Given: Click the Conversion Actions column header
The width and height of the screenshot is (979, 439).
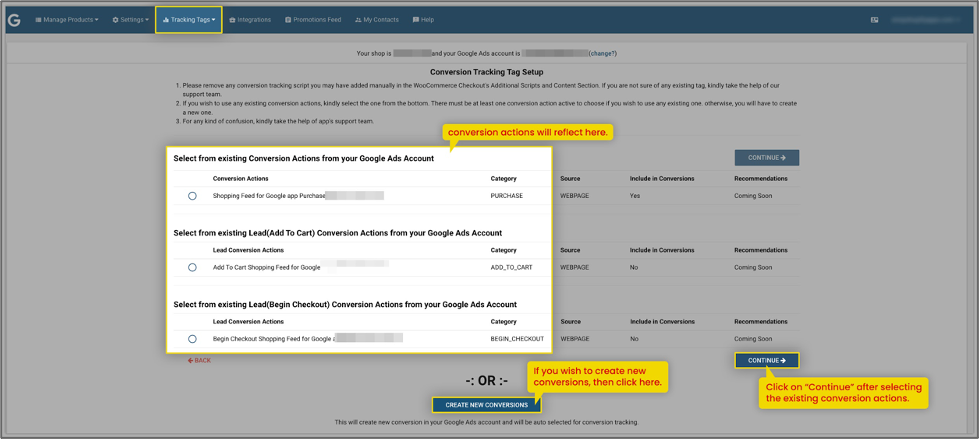Looking at the screenshot, I should pos(241,179).
